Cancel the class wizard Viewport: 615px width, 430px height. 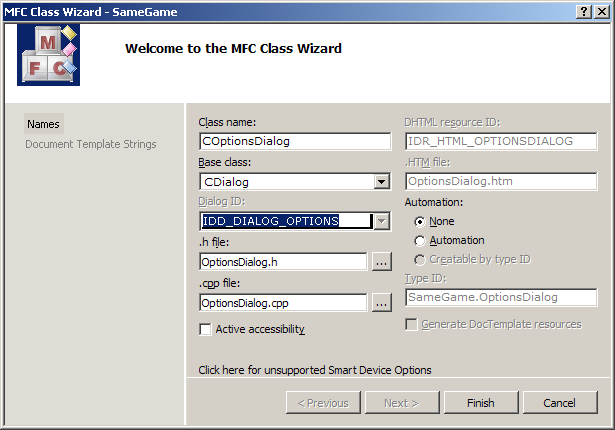coord(560,403)
